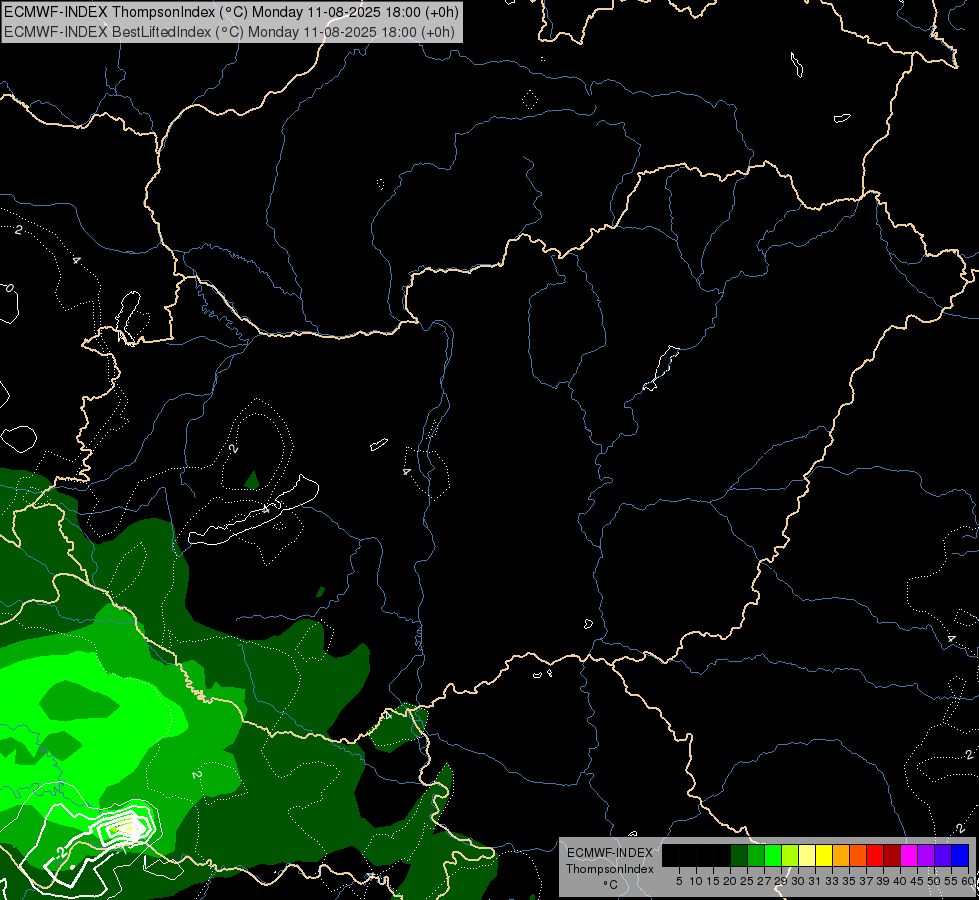Select the purple 45–50 legend swatch

click(926, 855)
